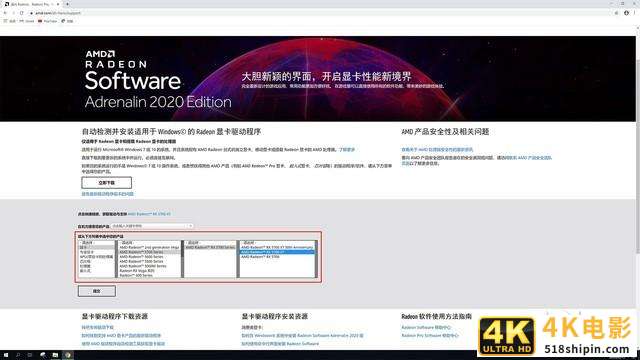This screenshot has width=640, height=360.
Task: Select AMD Radeon RX 5700 in last list
Action: [x=278, y=257]
